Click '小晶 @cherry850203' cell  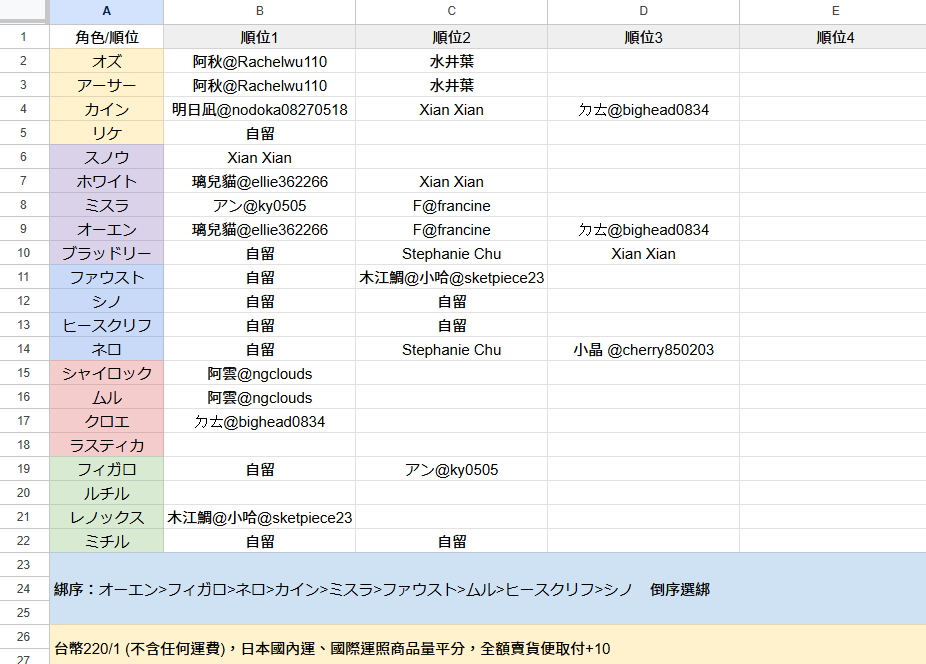point(643,350)
